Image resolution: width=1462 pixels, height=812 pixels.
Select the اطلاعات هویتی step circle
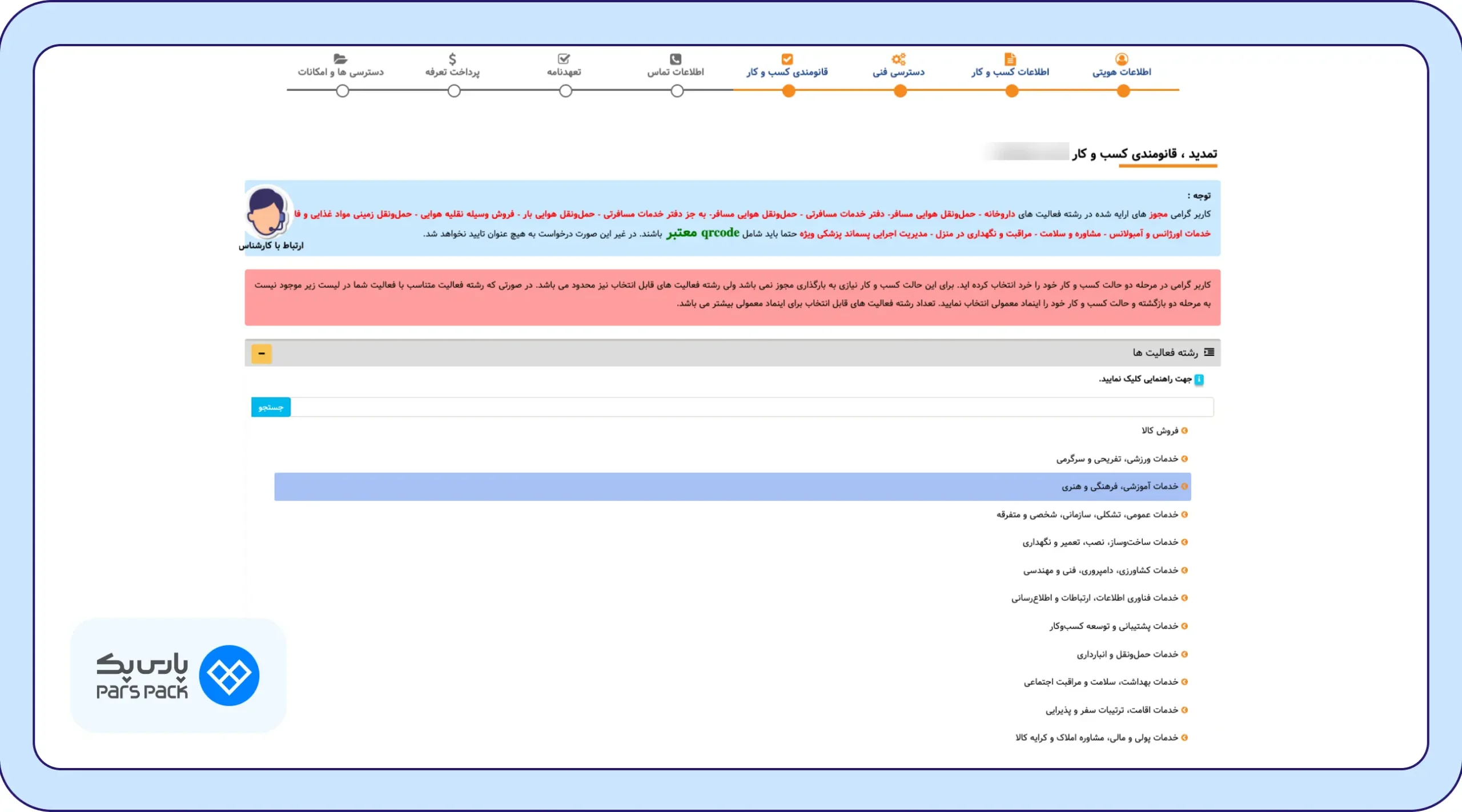(x=1123, y=91)
